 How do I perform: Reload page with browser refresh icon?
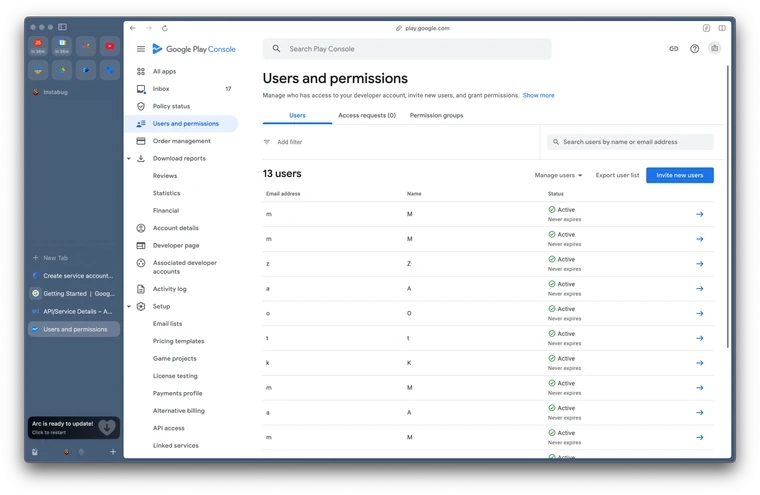tap(165, 28)
